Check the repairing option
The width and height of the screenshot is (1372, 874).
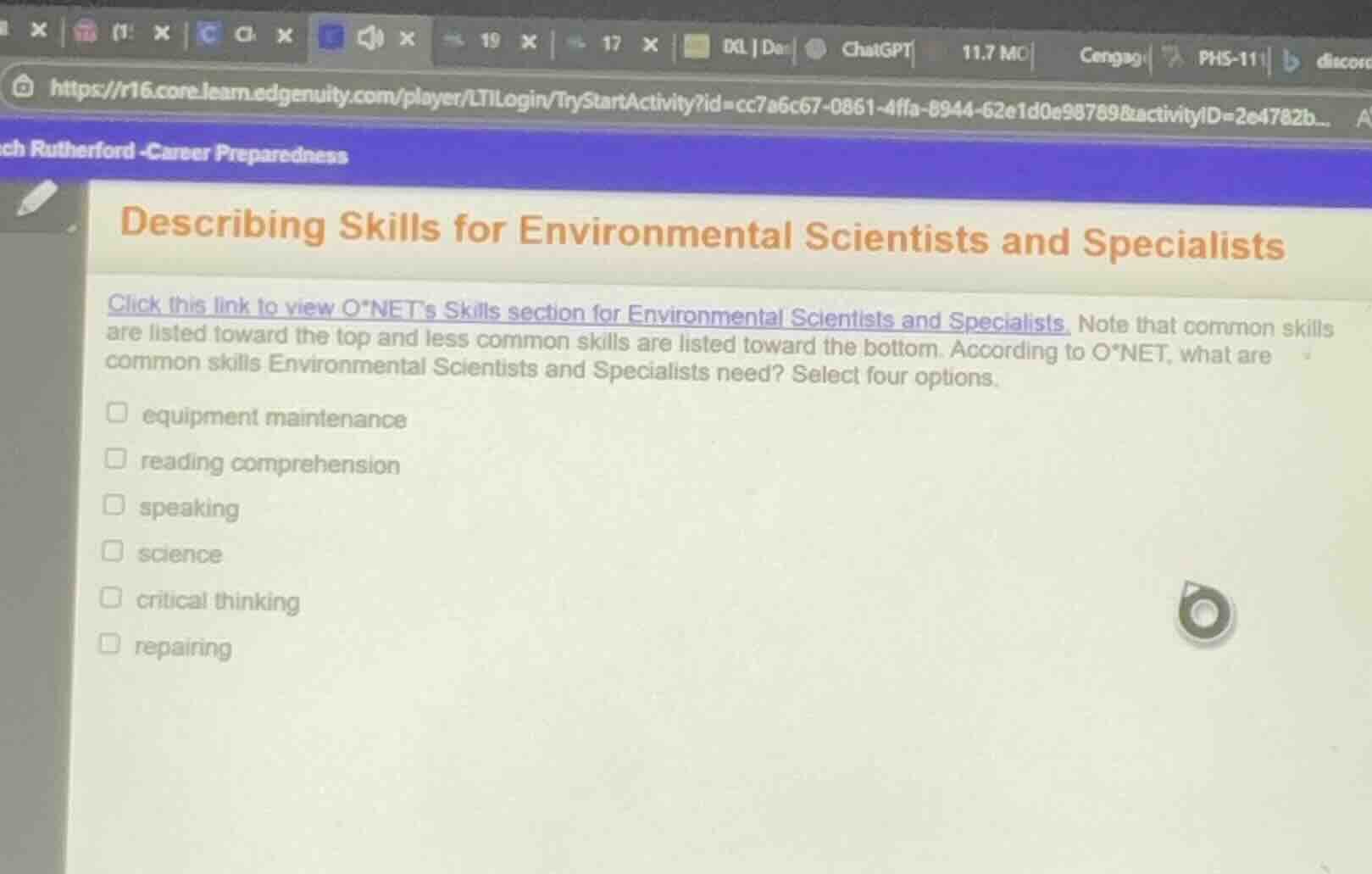click(111, 643)
